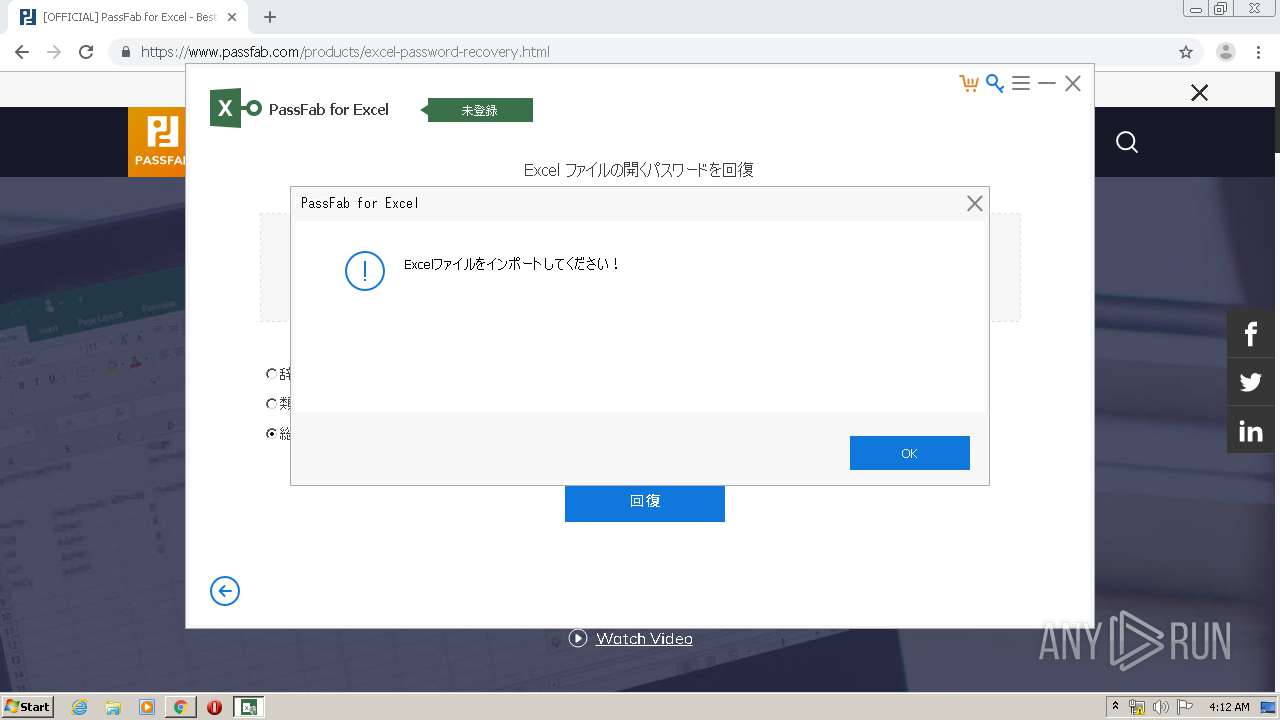
Task: Click the PassFab for Excel app logo
Action: (236, 108)
